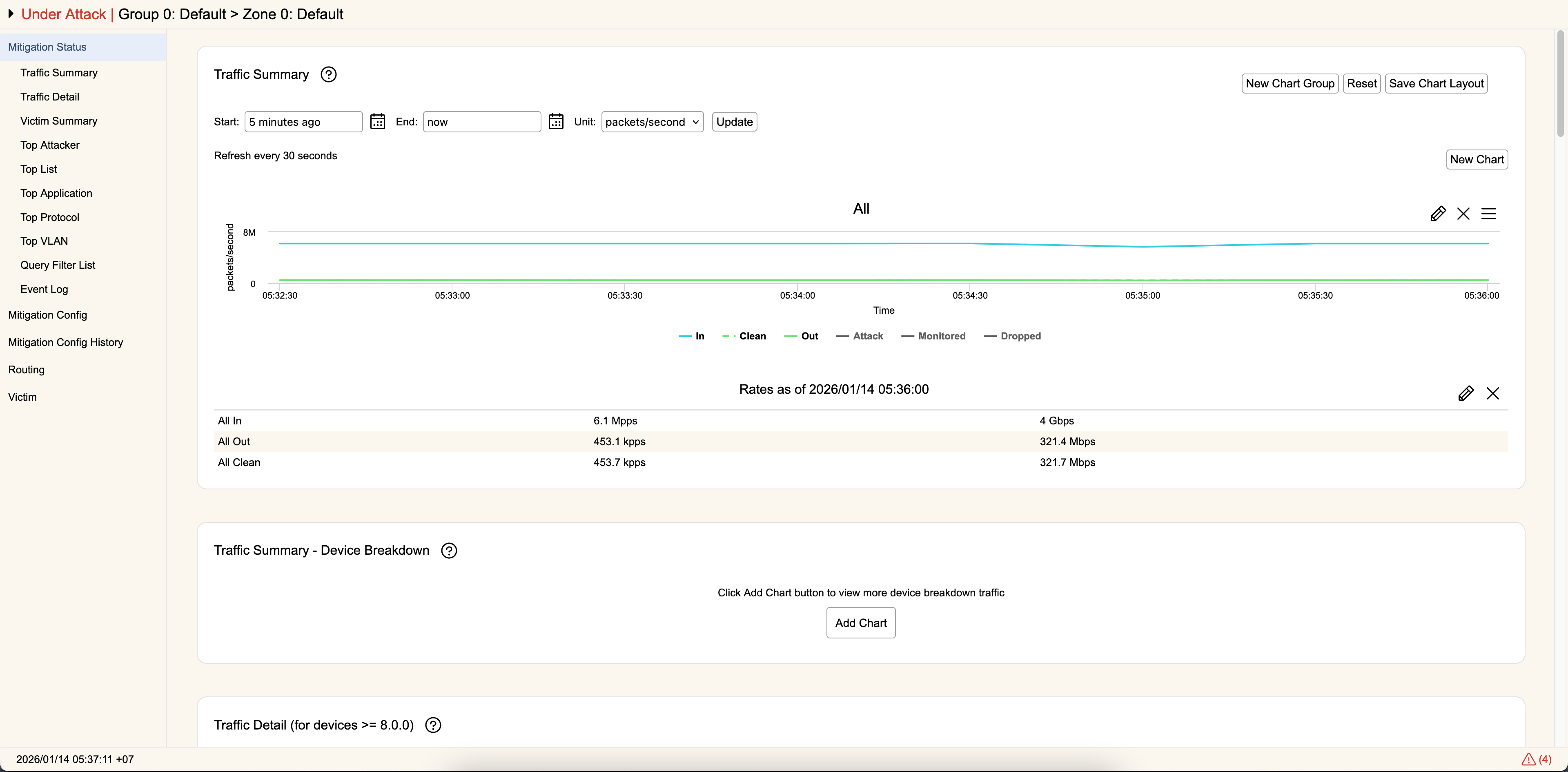Click Save Chart Layout button
Viewport: 1568px width, 772px height.
pos(1437,83)
